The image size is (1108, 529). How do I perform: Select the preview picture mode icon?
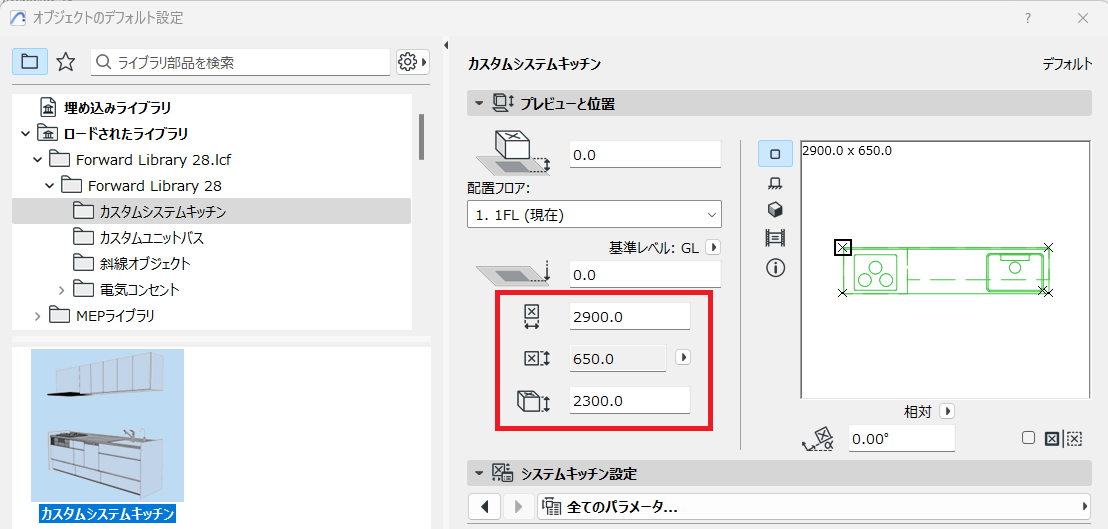click(775, 239)
